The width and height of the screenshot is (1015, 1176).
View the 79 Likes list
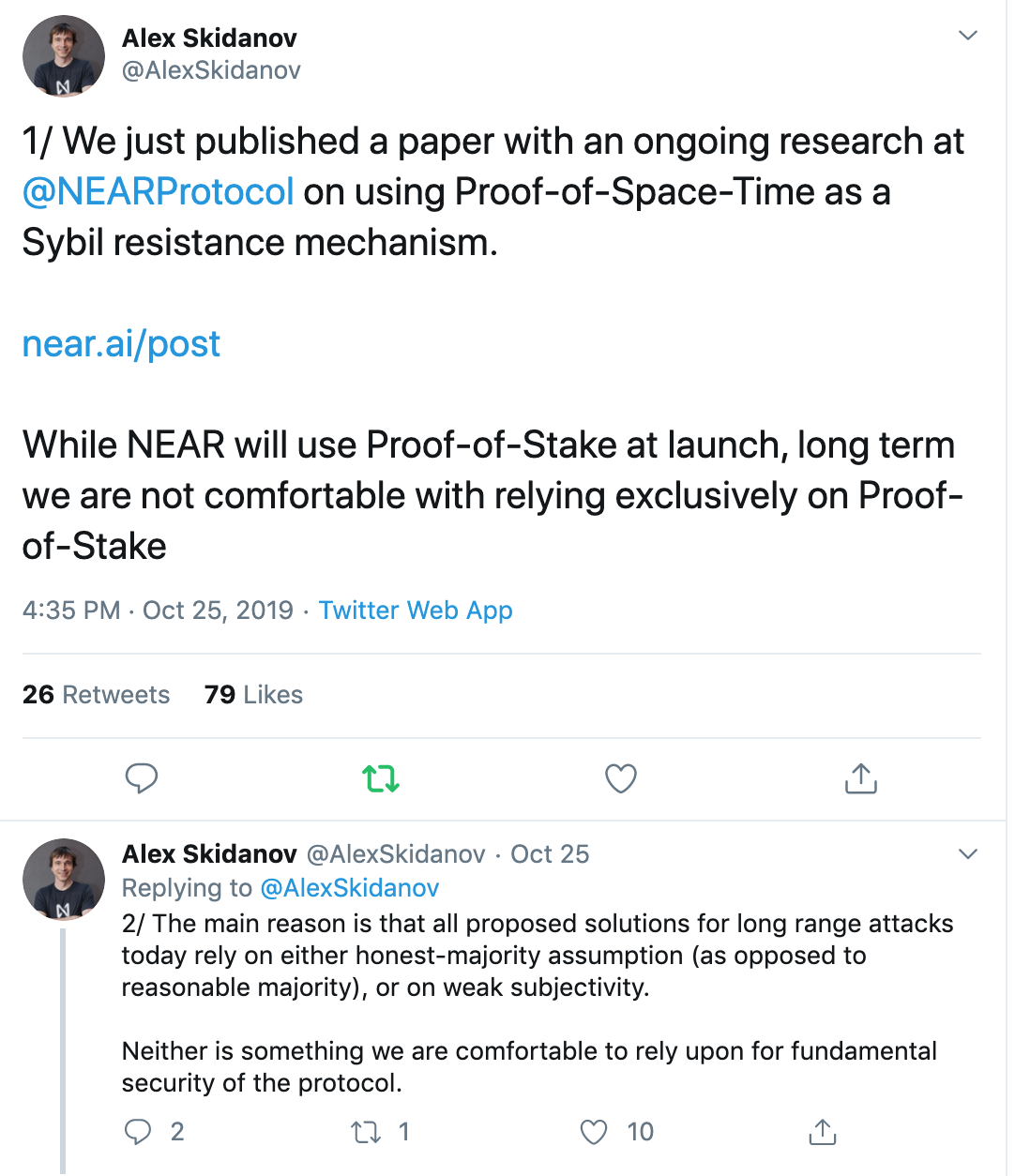tap(253, 695)
